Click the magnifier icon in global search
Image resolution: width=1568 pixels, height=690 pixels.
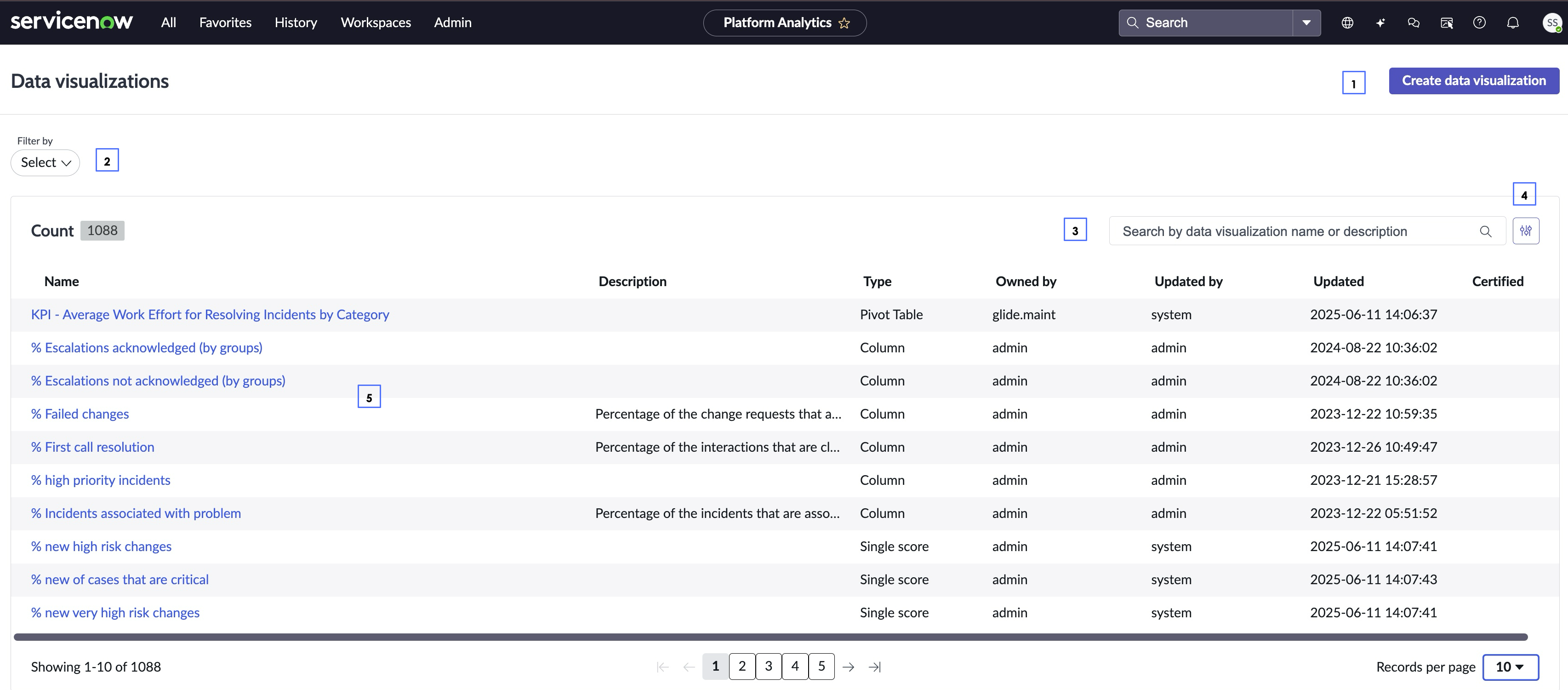point(1132,23)
